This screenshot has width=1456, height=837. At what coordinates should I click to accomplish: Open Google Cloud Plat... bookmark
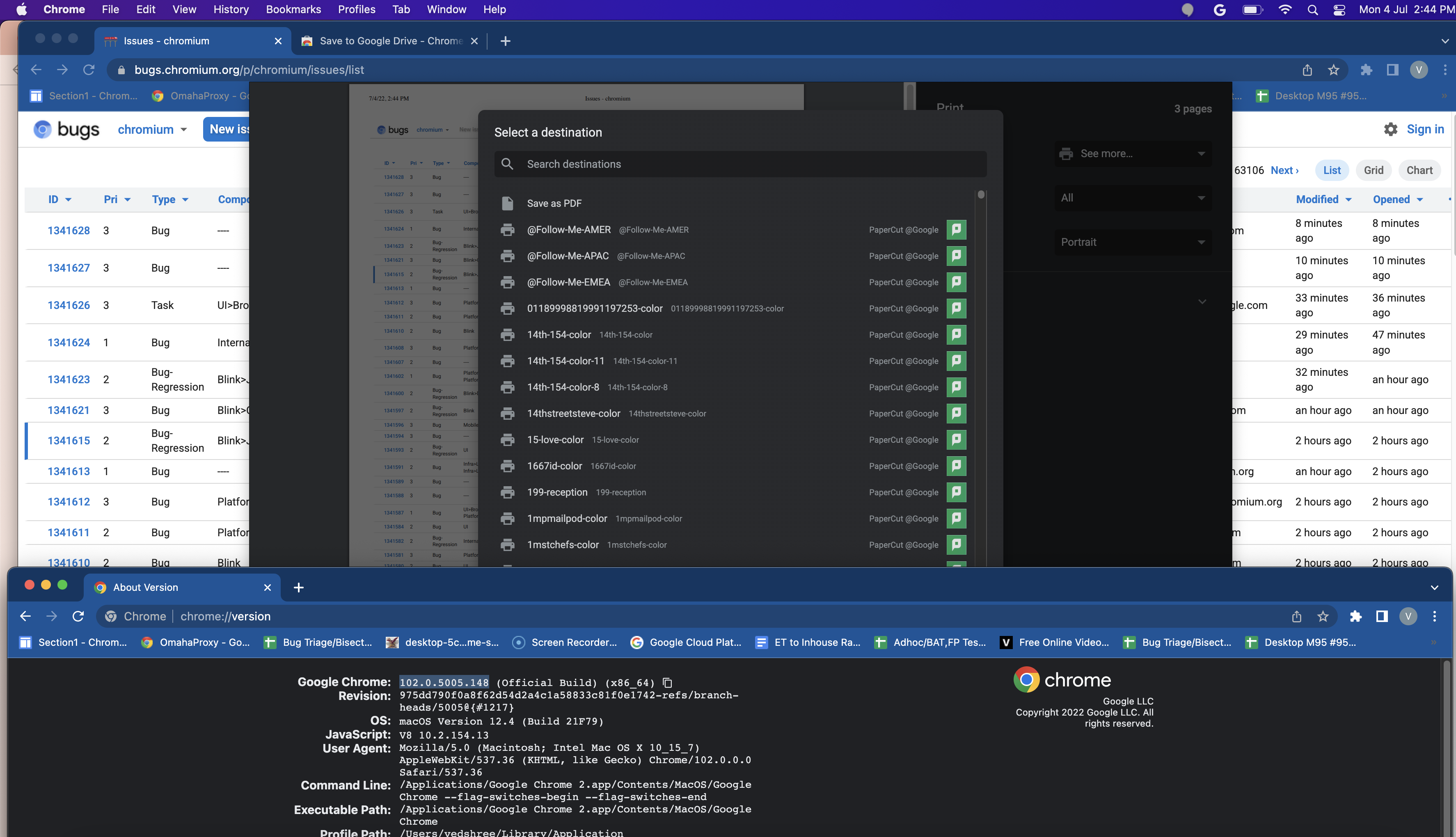click(x=686, y=642)
